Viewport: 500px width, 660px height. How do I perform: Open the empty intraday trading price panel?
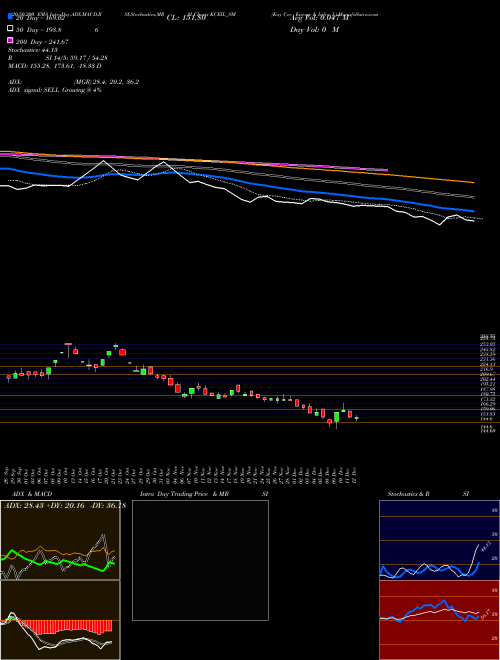pos(200,560)
